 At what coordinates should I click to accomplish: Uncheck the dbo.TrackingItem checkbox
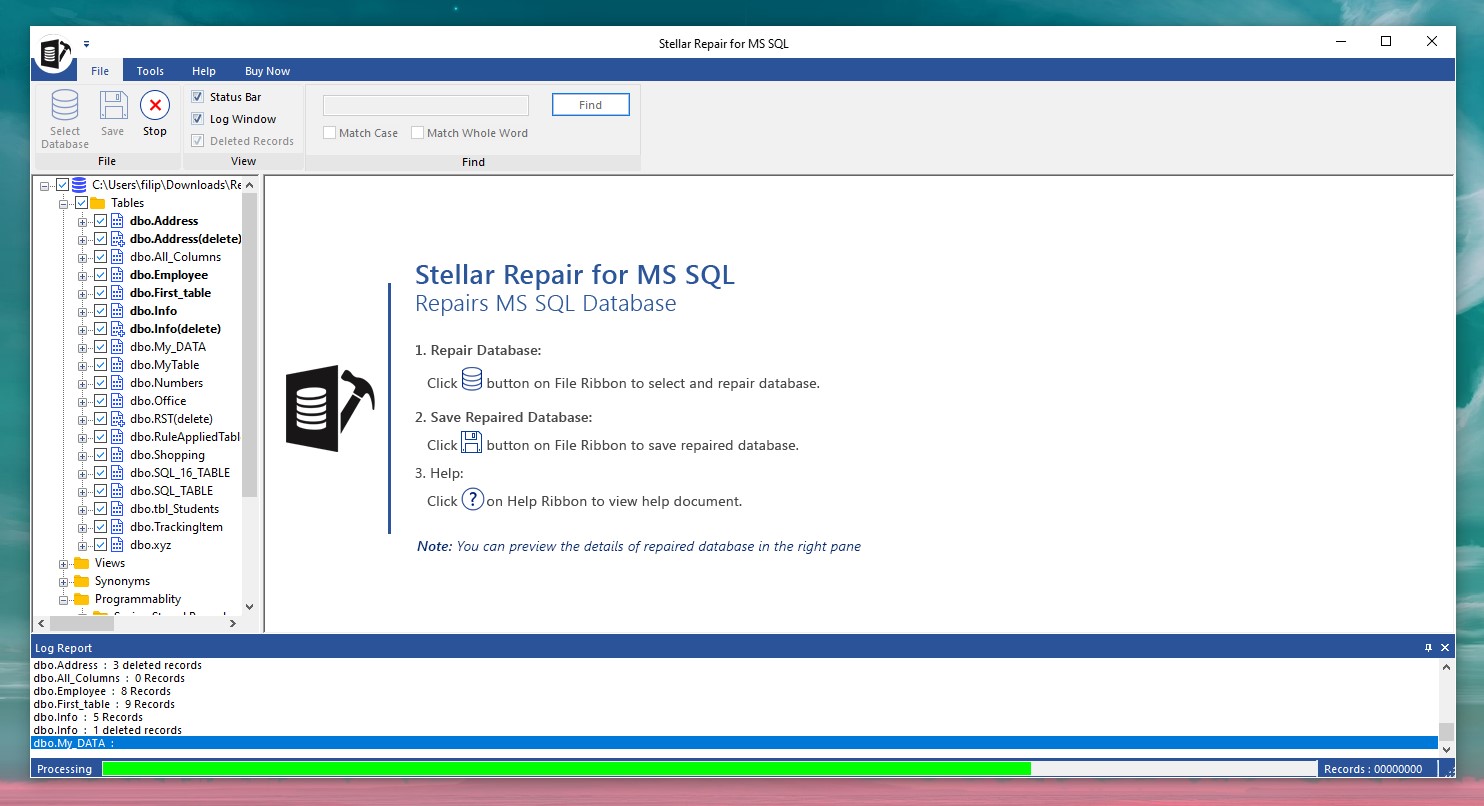(100, 527)
